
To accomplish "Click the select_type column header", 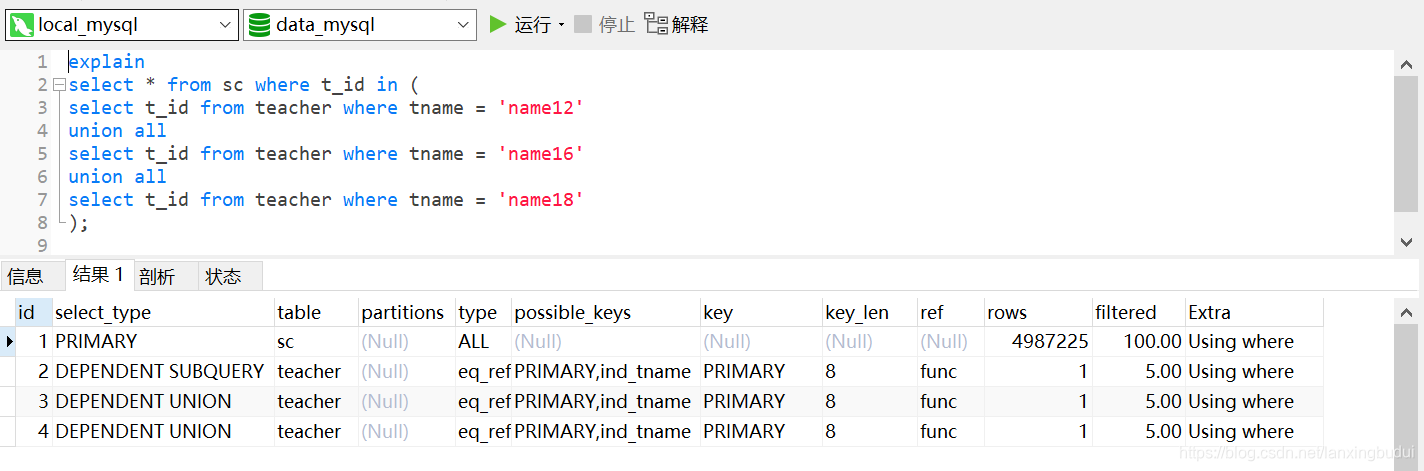I will (164, 312).
